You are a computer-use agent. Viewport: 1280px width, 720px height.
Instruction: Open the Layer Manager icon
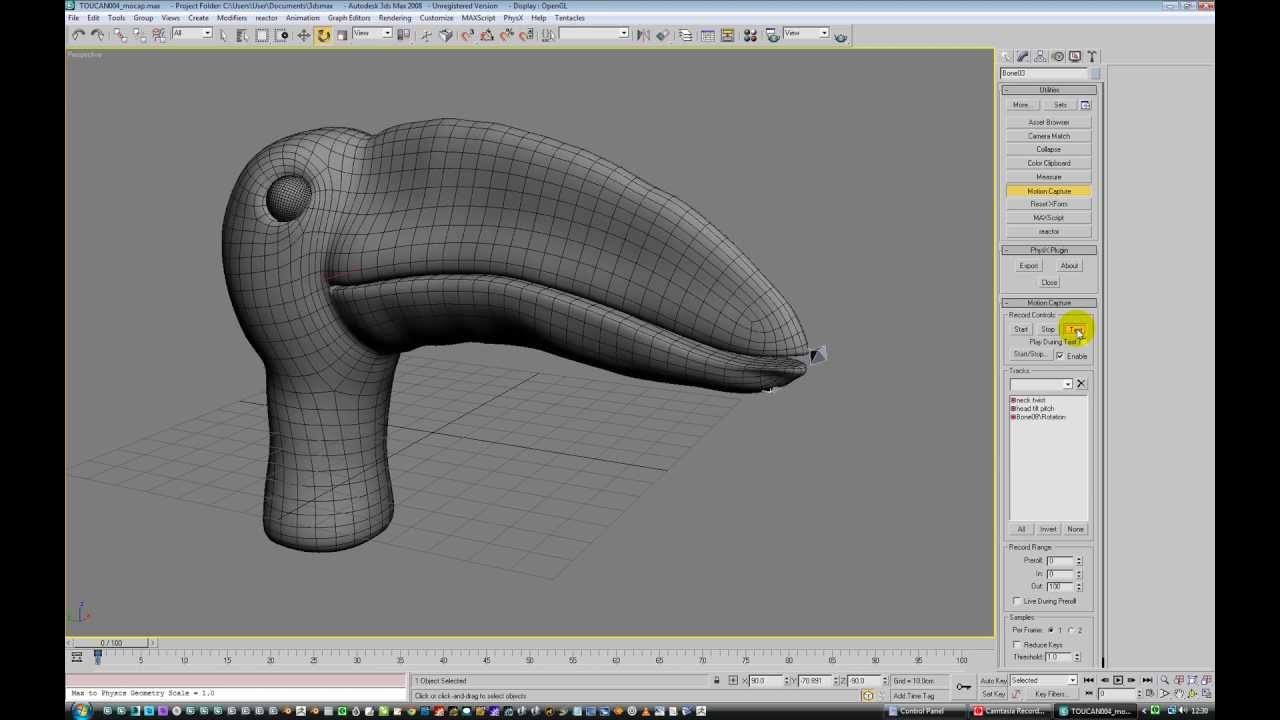[685, 35]
